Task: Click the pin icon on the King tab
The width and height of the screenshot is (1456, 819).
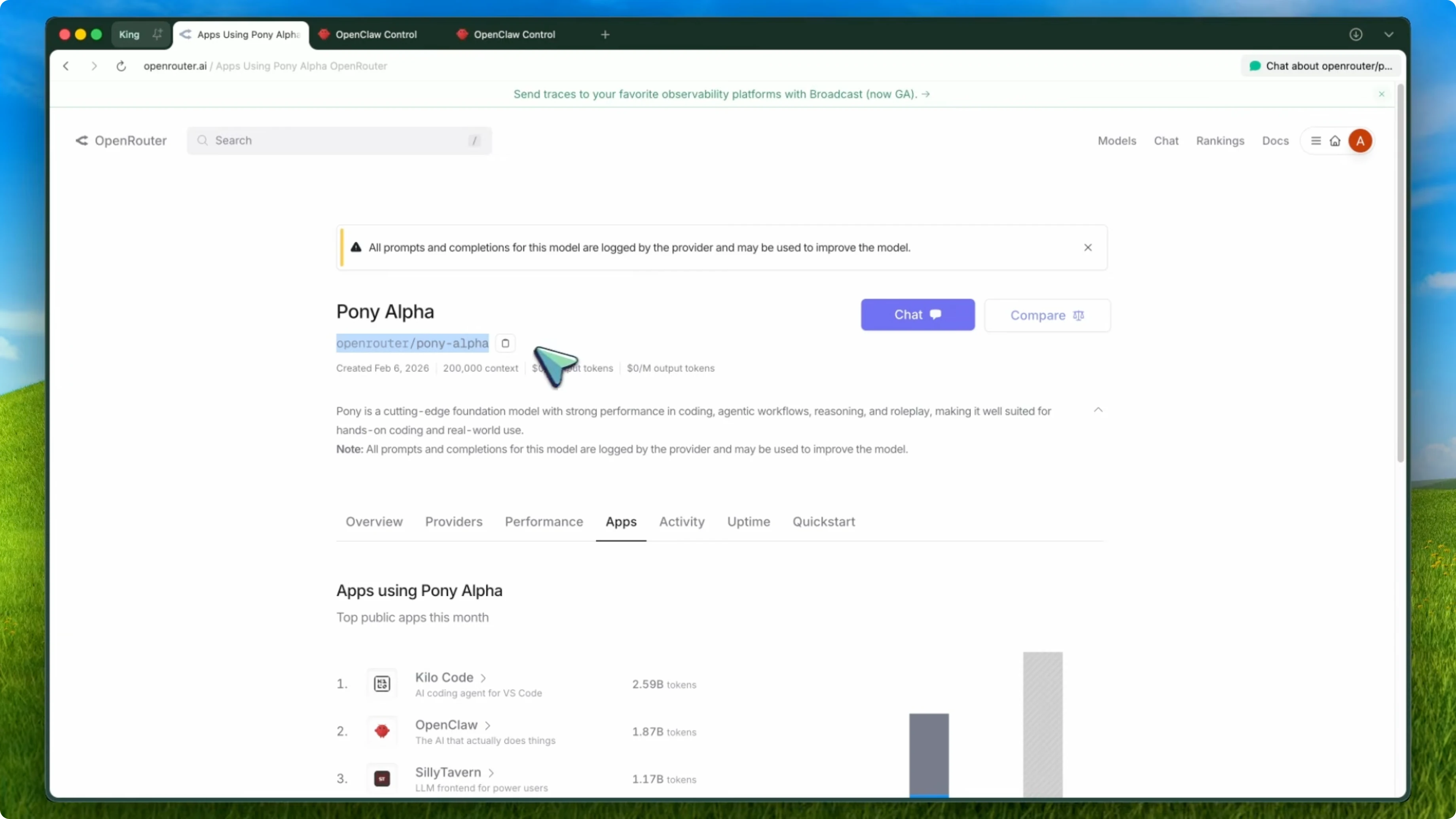Action: coord(157,34)
